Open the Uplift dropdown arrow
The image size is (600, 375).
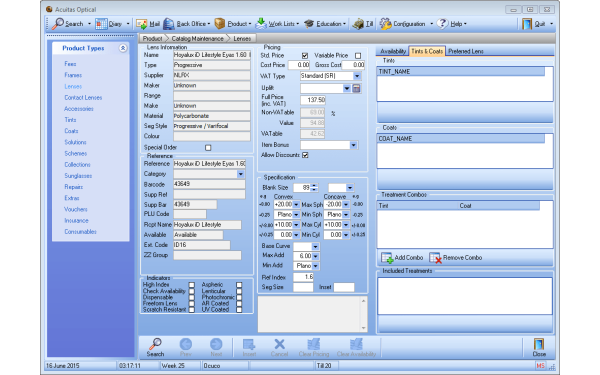pos(347,88)
